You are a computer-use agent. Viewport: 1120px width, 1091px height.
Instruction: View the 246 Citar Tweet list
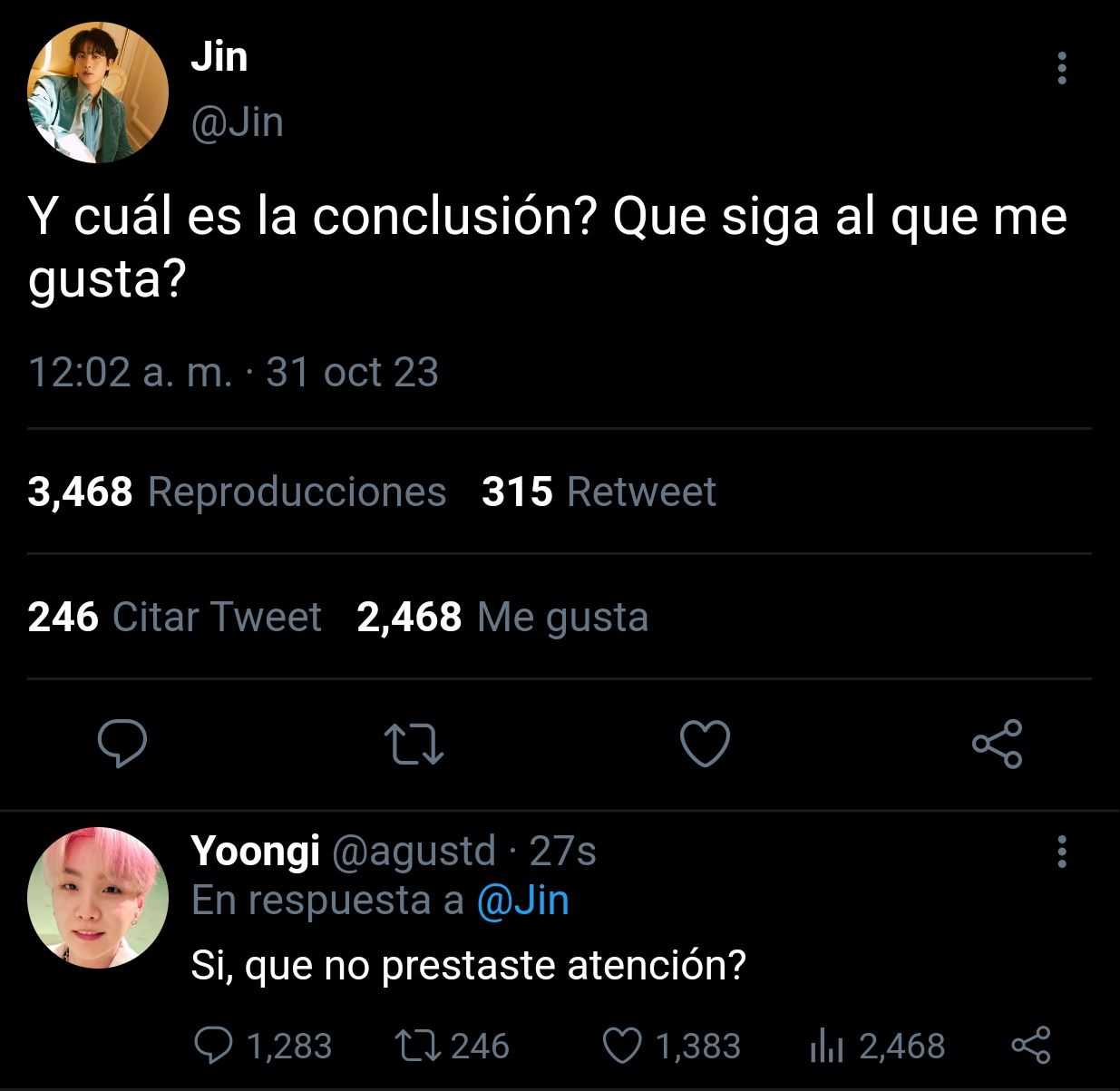pyautogui.click(x=174, y=617)
